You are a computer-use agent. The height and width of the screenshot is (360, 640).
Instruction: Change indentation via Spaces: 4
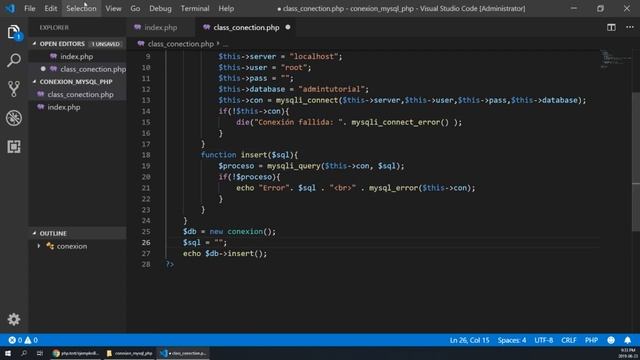pos(511,340)
